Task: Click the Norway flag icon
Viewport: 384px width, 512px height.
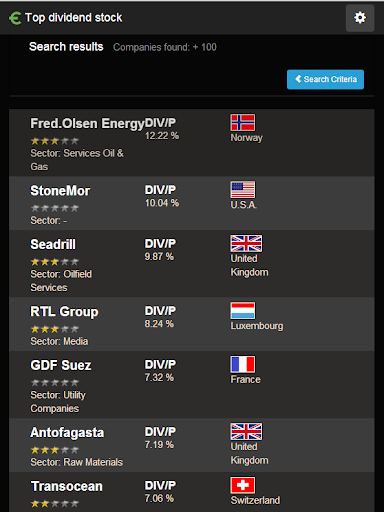Action: [x=243, y=122]
